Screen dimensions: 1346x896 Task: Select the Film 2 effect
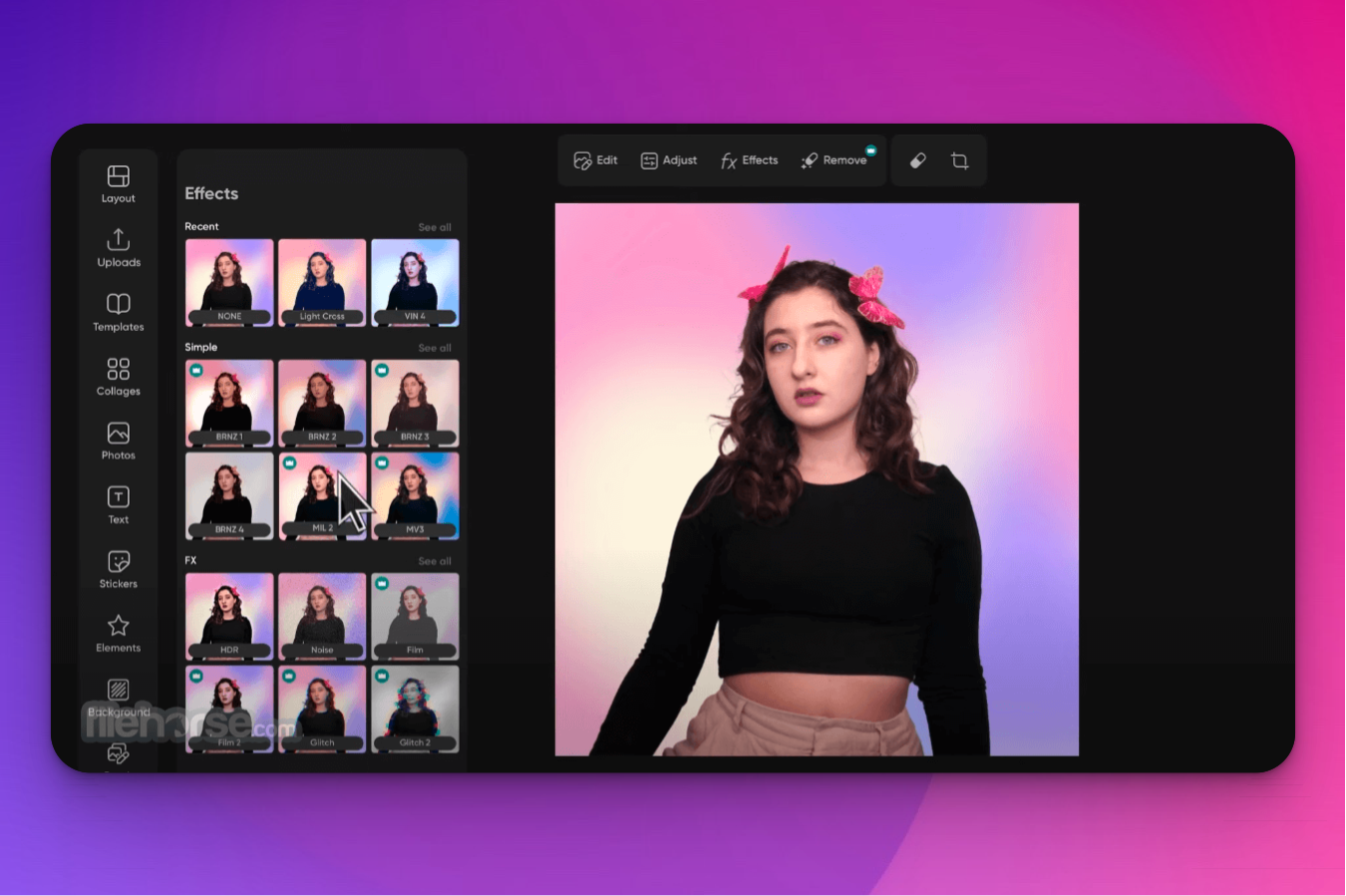229,710
